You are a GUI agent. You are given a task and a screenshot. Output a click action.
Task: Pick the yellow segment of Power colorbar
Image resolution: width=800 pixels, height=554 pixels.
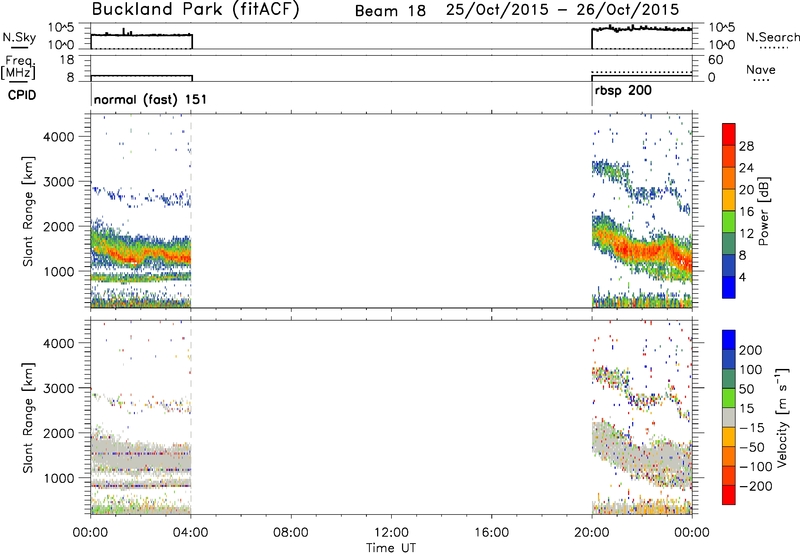pos(729,200)
